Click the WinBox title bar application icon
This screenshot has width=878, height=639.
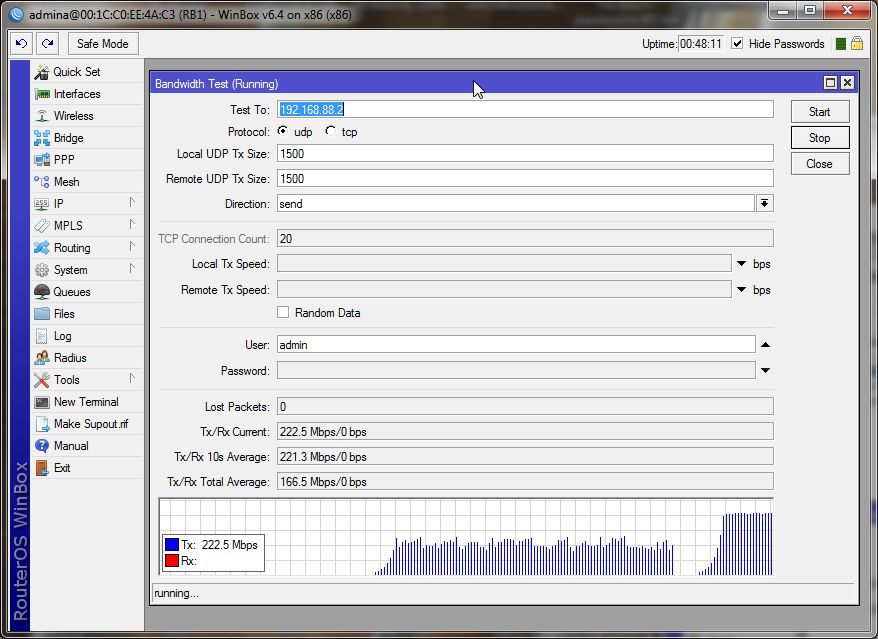pyautogui.click(x=16, y=14)
